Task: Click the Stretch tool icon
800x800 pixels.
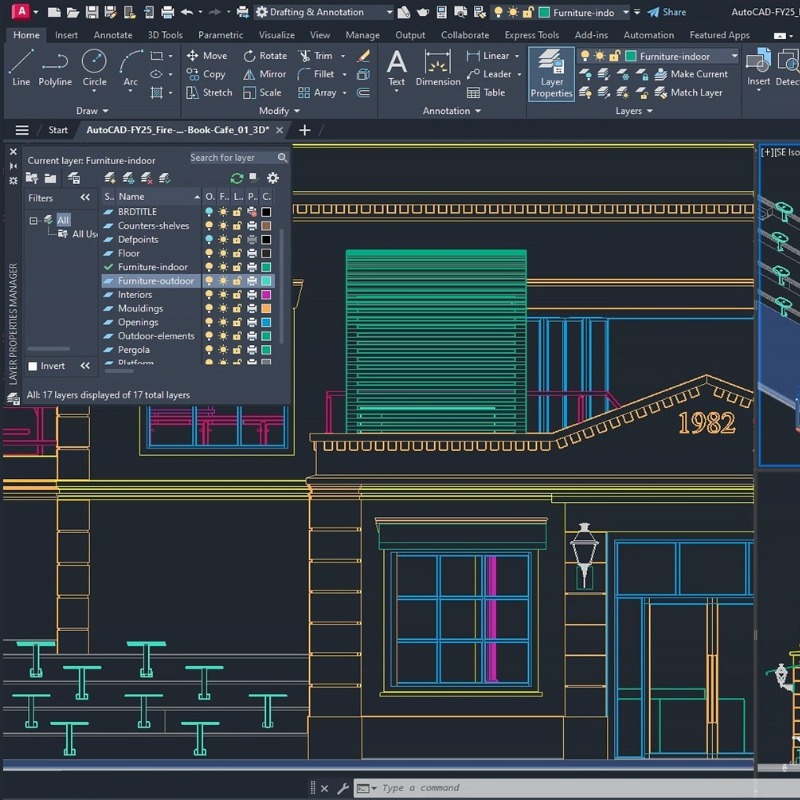Action: 193,92
